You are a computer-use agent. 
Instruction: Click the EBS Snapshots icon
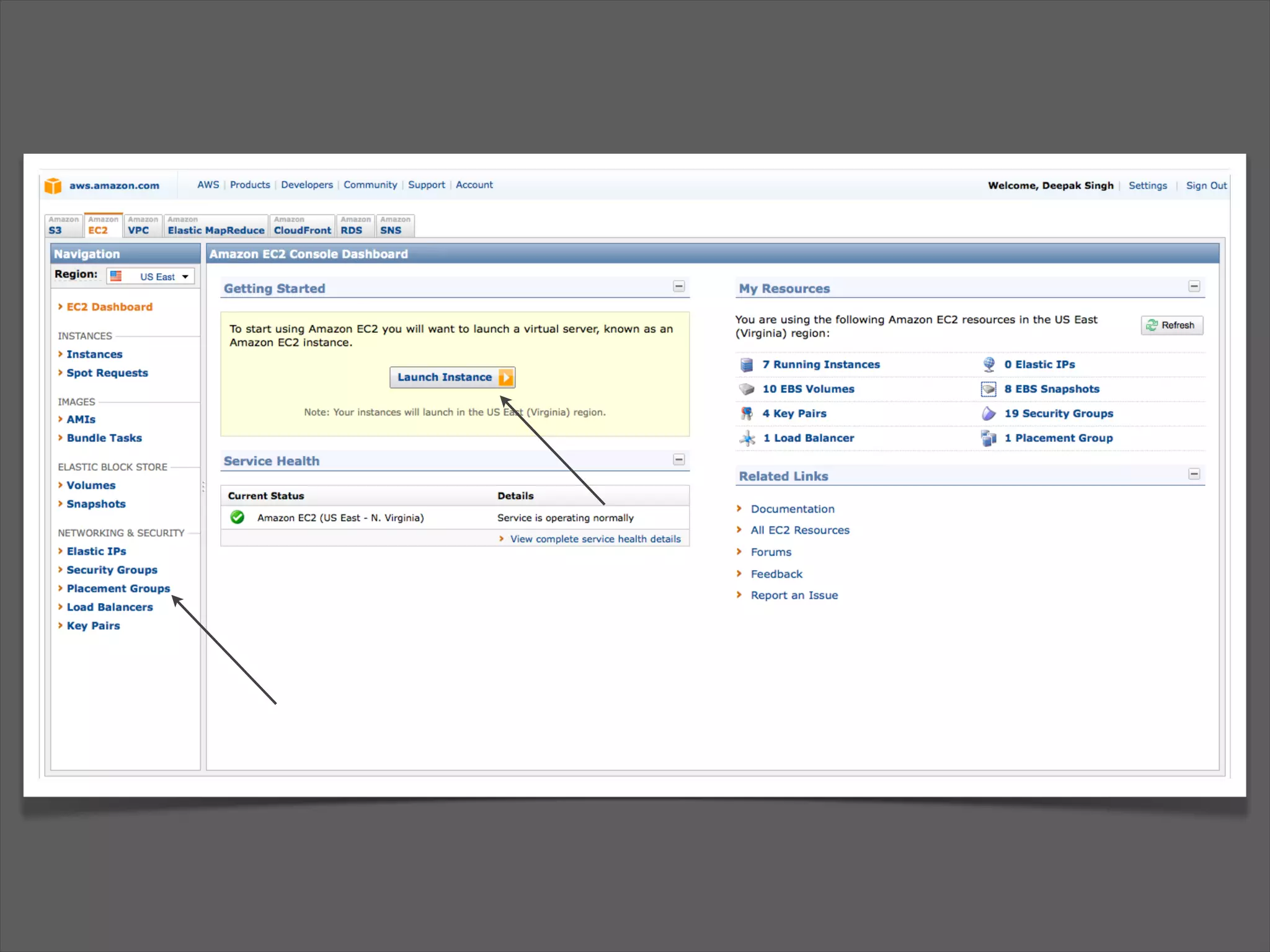click(x=988, y=389)
